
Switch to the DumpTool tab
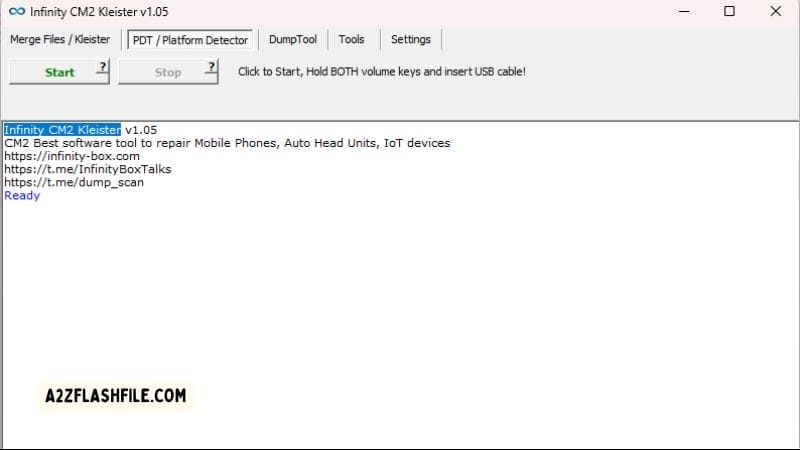pos(293,39)
